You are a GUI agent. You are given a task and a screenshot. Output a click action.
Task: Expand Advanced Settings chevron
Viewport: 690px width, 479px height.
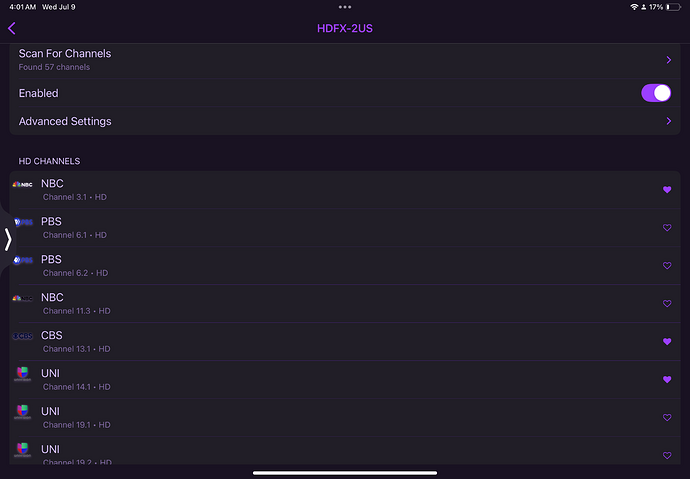(x=668, y=121)
